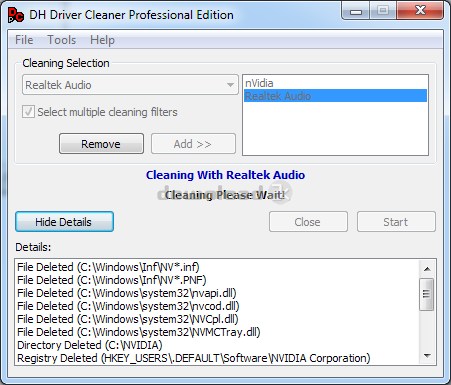Click the Start button
The width and height of the screenshot is (451, 385).
click(396, 222)
